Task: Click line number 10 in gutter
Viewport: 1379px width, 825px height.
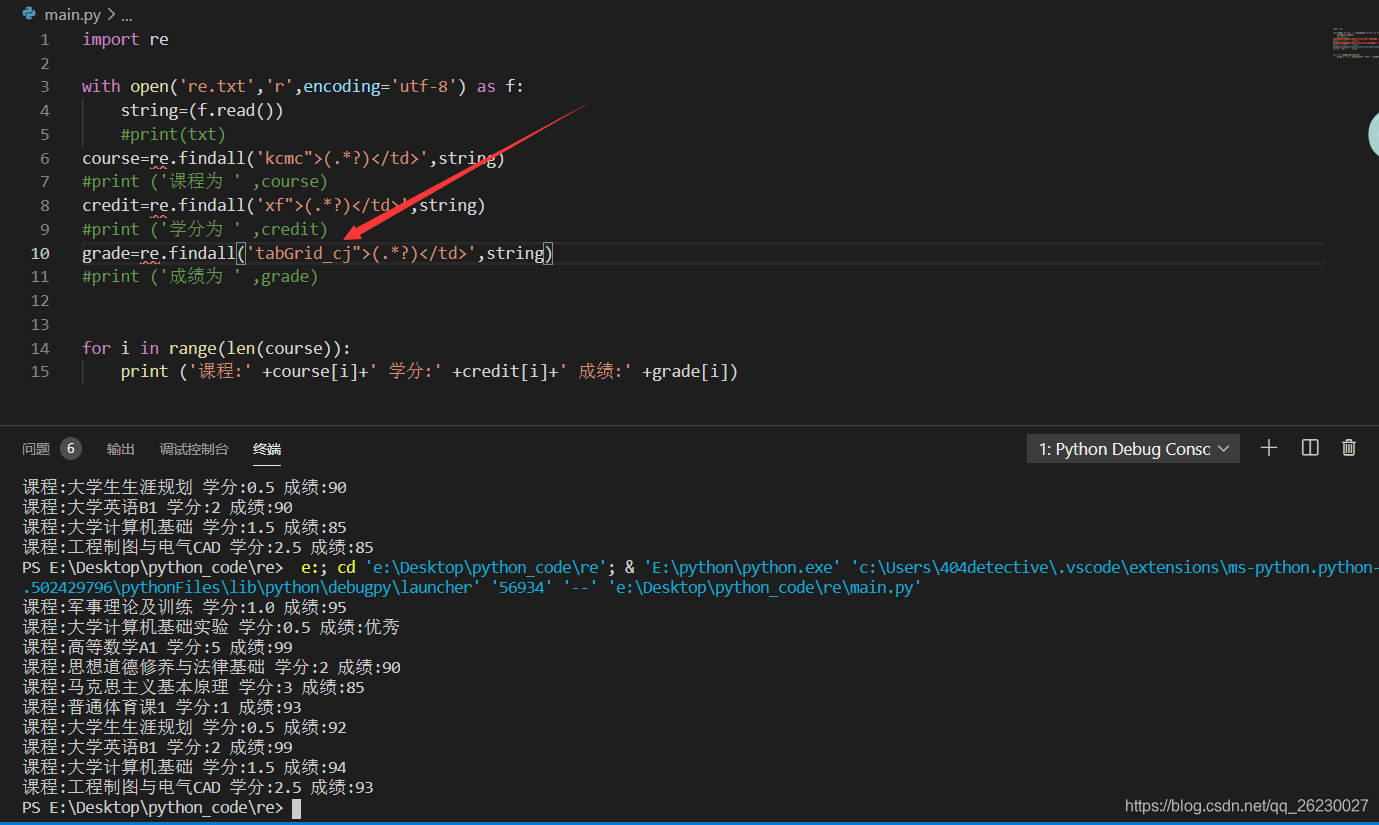Action: [40, 253]
